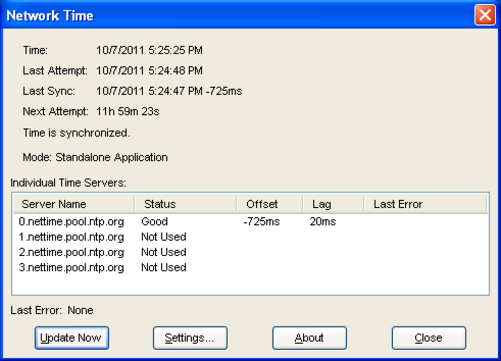Sort by the Status column header
This screenshot has width=501, height=361.
[x=186, y=204]
